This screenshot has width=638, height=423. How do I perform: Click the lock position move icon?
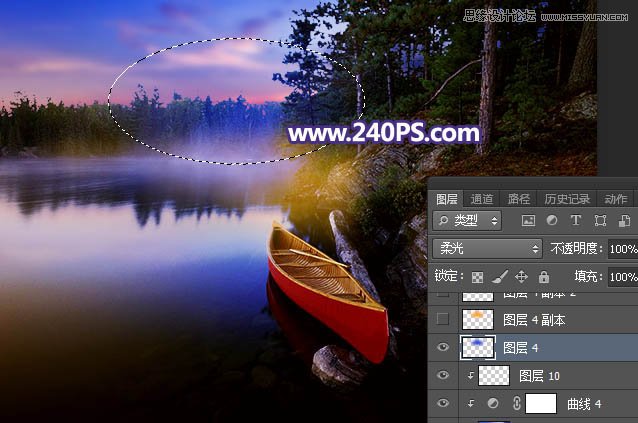pyautogui.click(x=521, y=277)
